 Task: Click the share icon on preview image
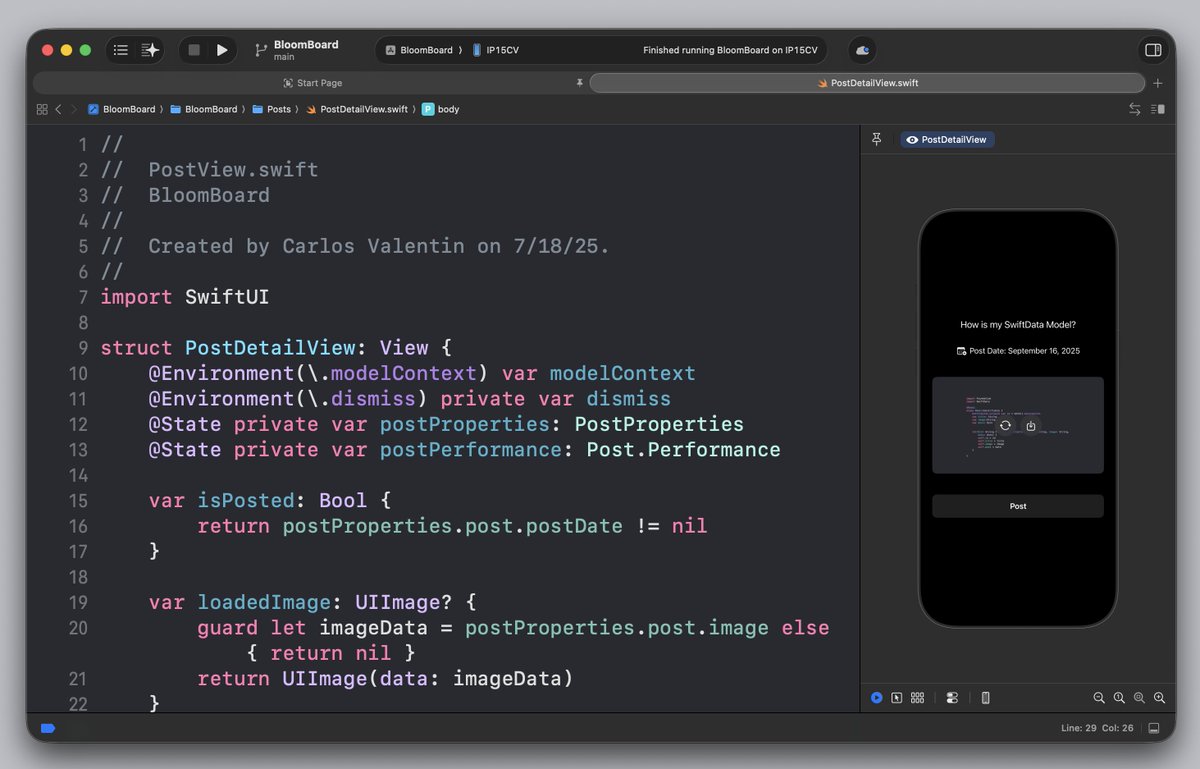coord(1031,426)
